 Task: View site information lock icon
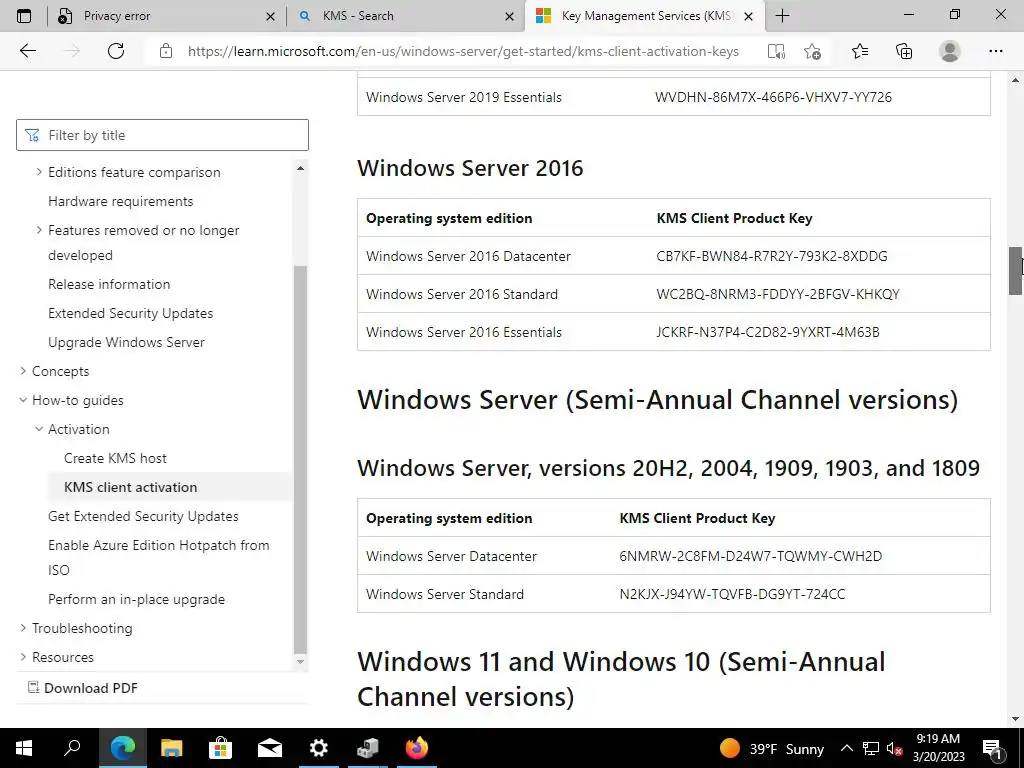(166, 51)
